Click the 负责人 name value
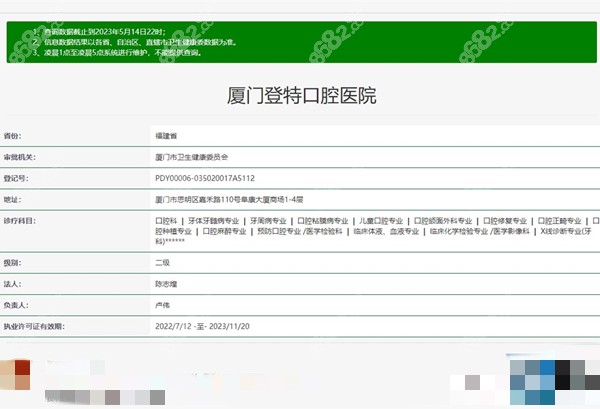 pos(162,305)
